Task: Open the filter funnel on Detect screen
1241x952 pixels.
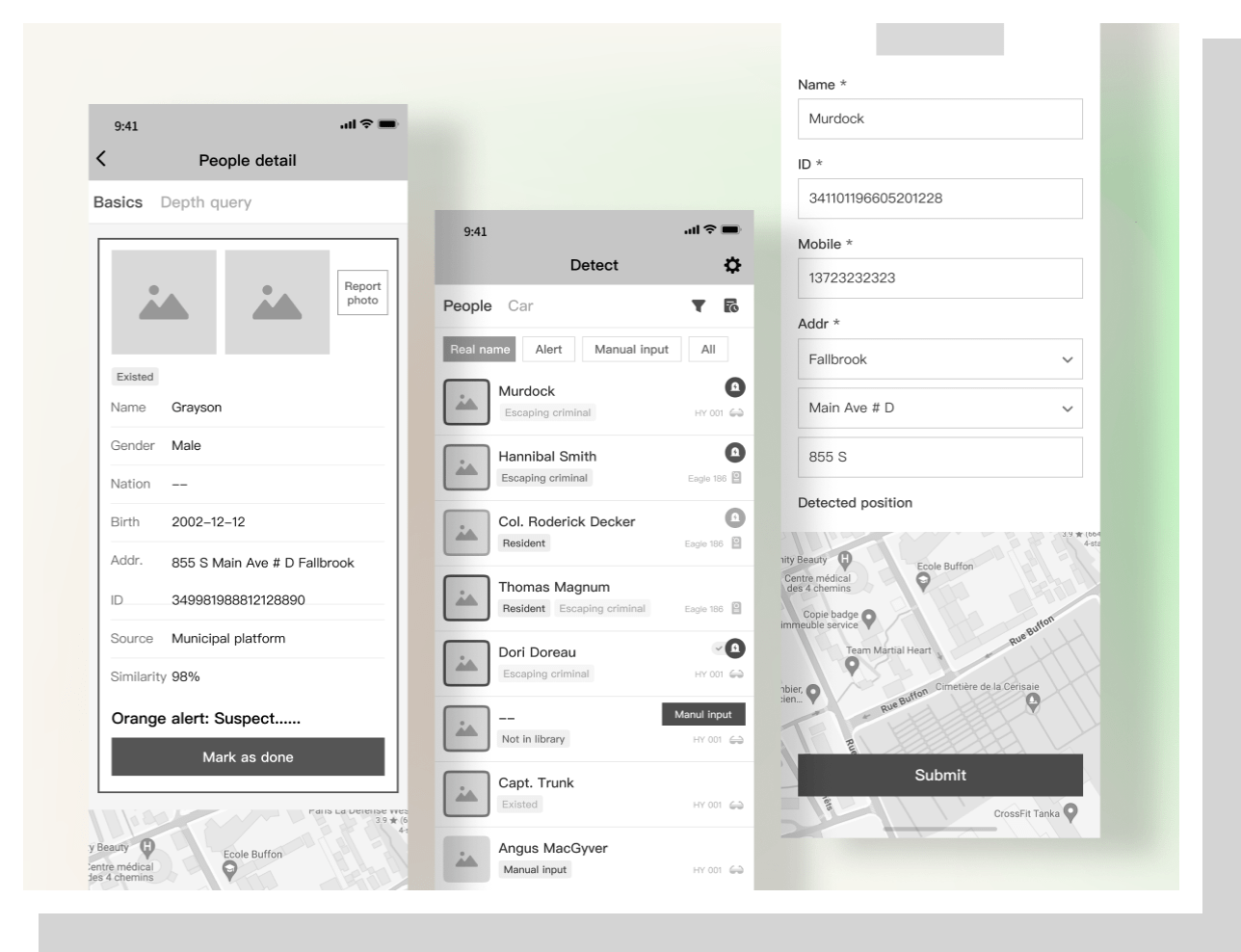Action: (699, 306)
